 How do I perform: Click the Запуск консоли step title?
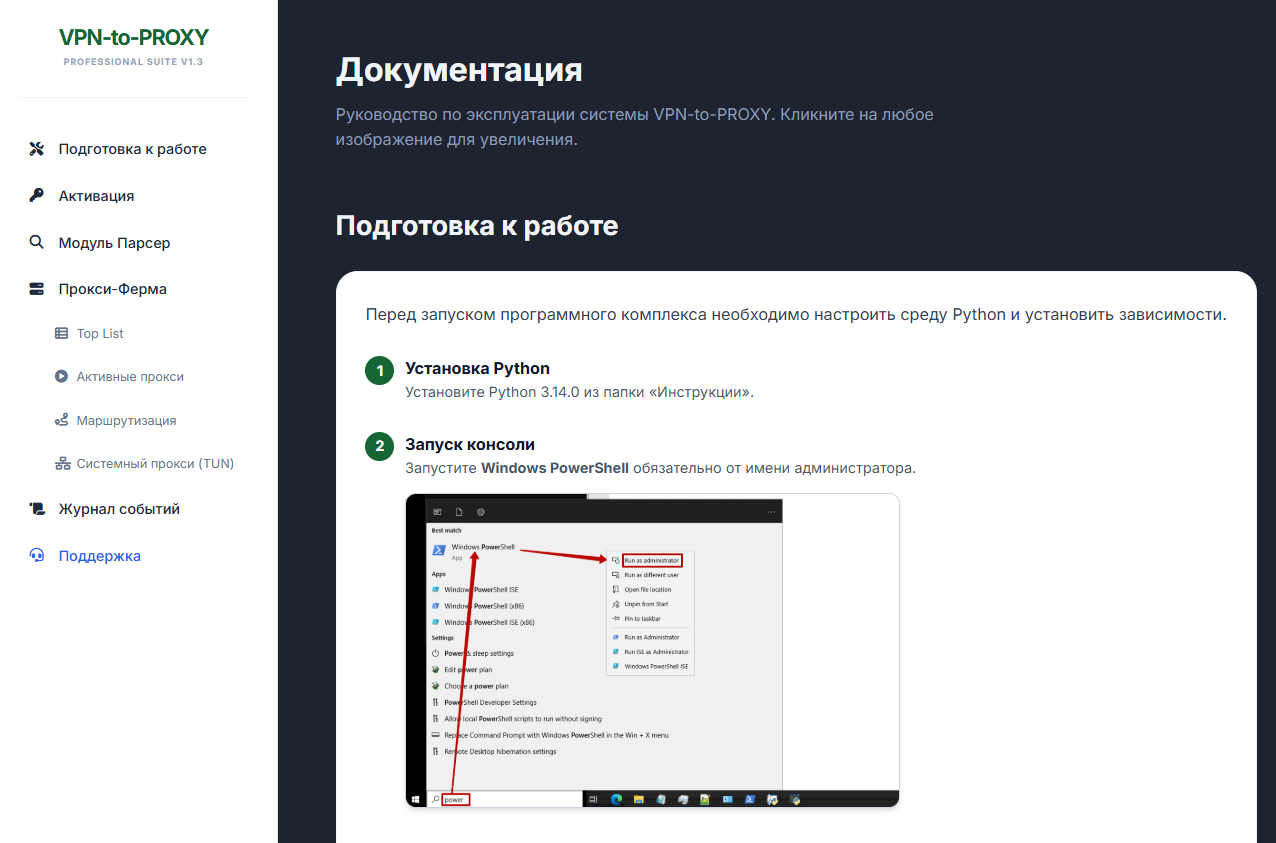point(470,445)
